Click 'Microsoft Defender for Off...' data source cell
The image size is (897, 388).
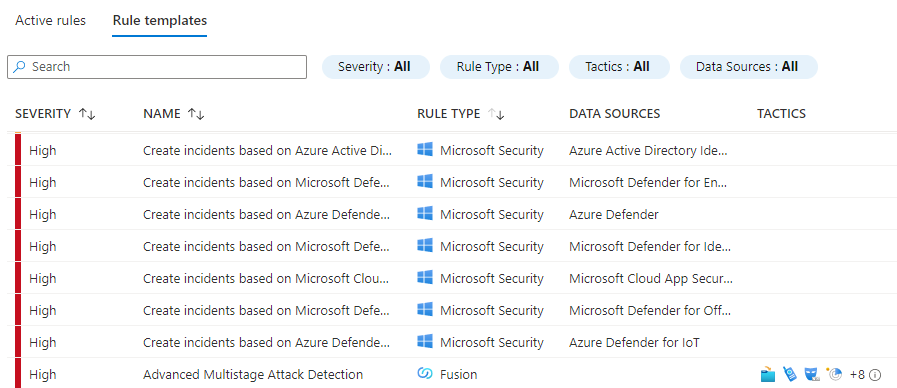click(650, 311)
